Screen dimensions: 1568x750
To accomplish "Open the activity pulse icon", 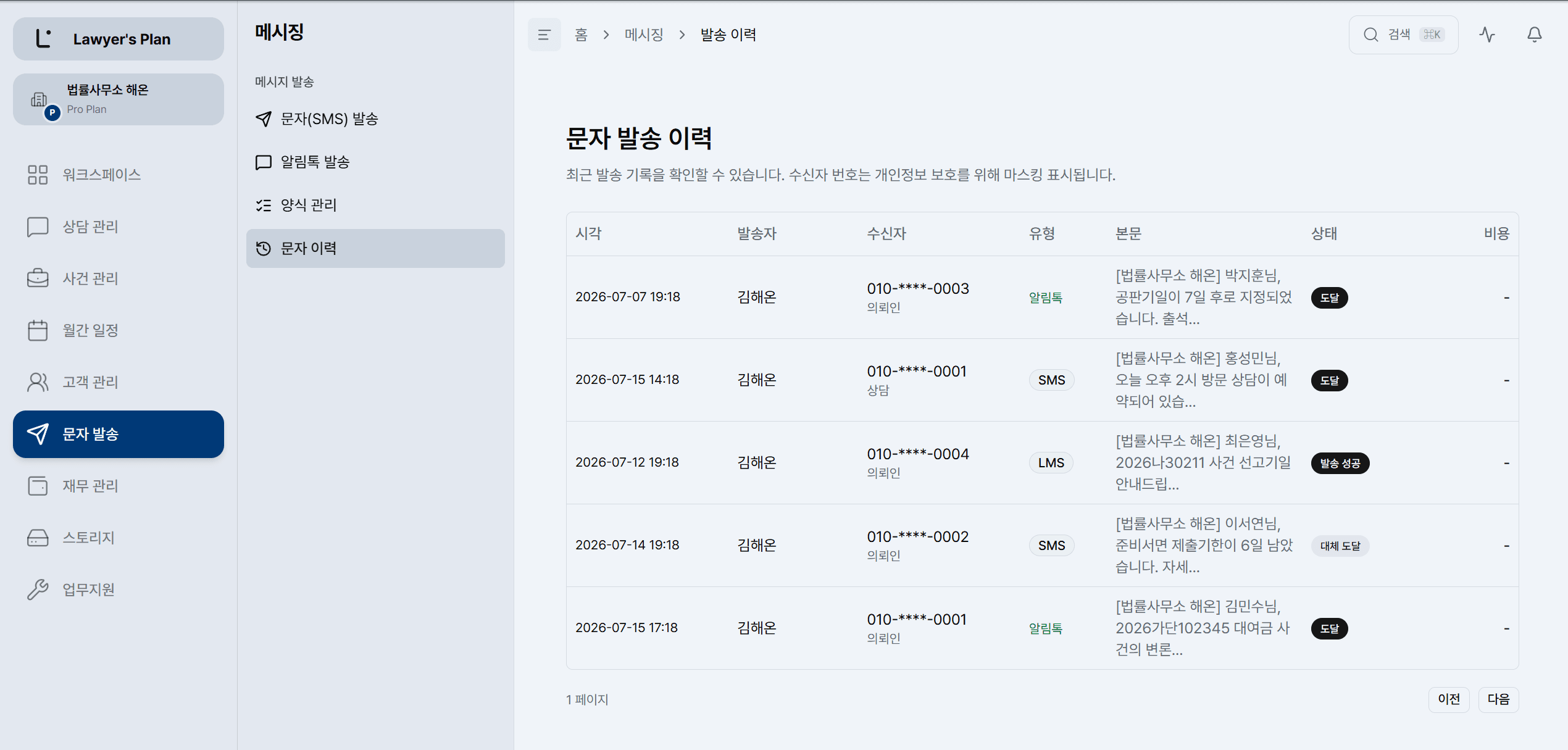I will pos(1487,35).
